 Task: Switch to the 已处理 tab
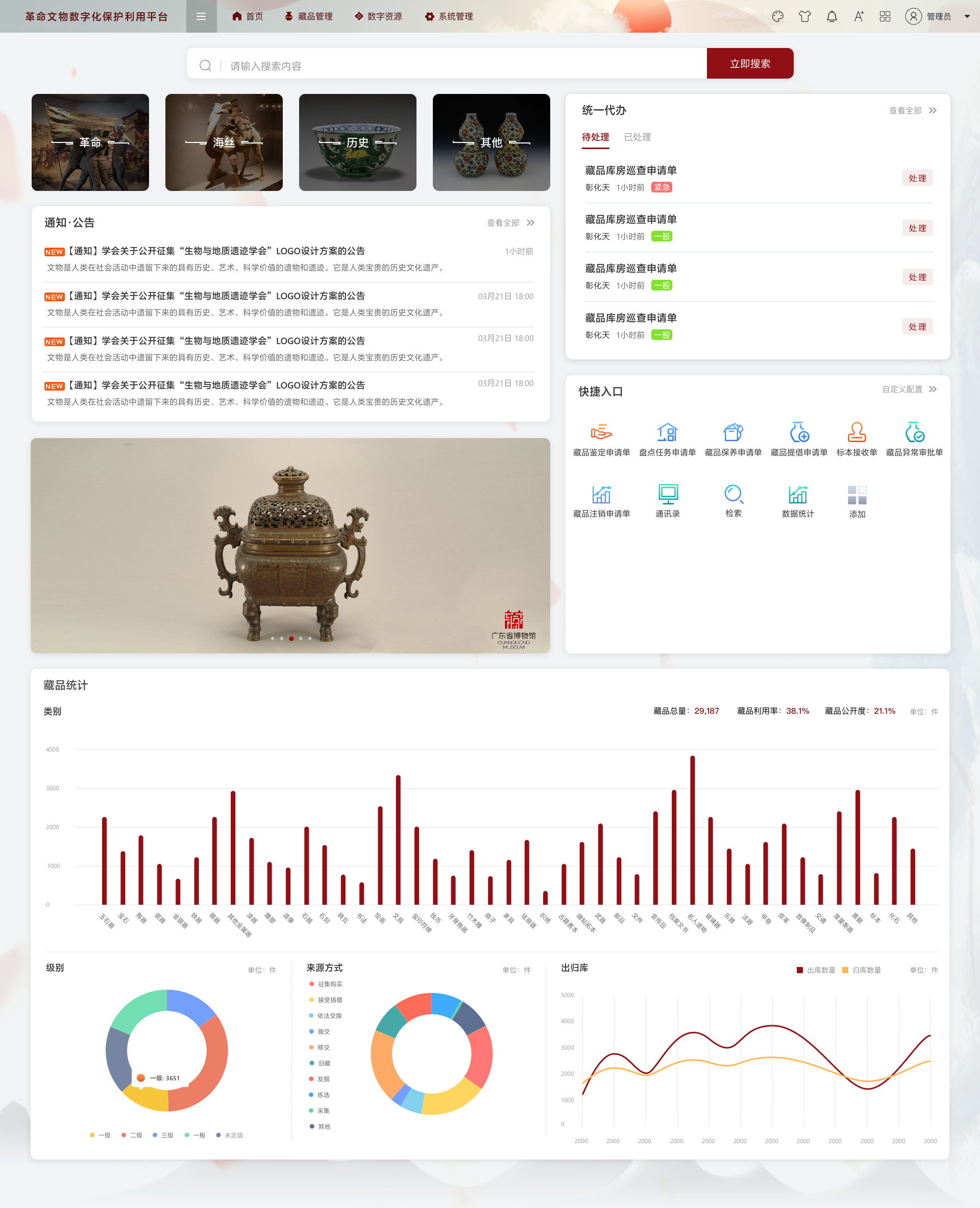pyautogui.click(x=637, y=137)
